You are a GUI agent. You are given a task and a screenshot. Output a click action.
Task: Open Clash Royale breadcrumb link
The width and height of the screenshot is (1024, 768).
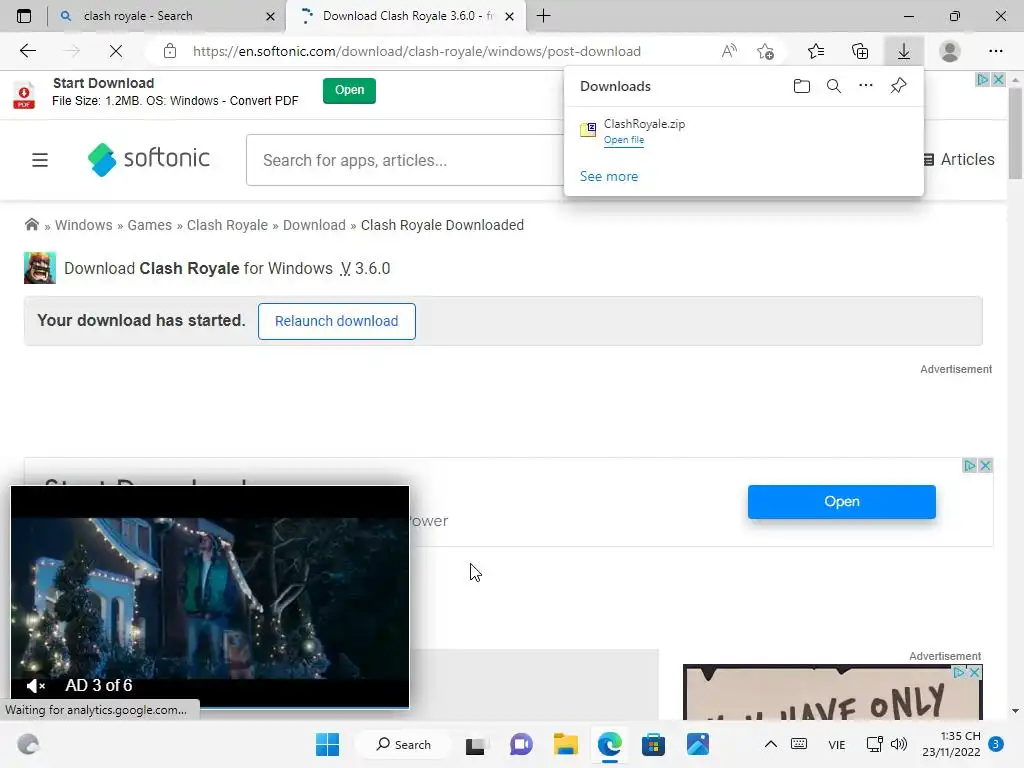tap(227, 225)
